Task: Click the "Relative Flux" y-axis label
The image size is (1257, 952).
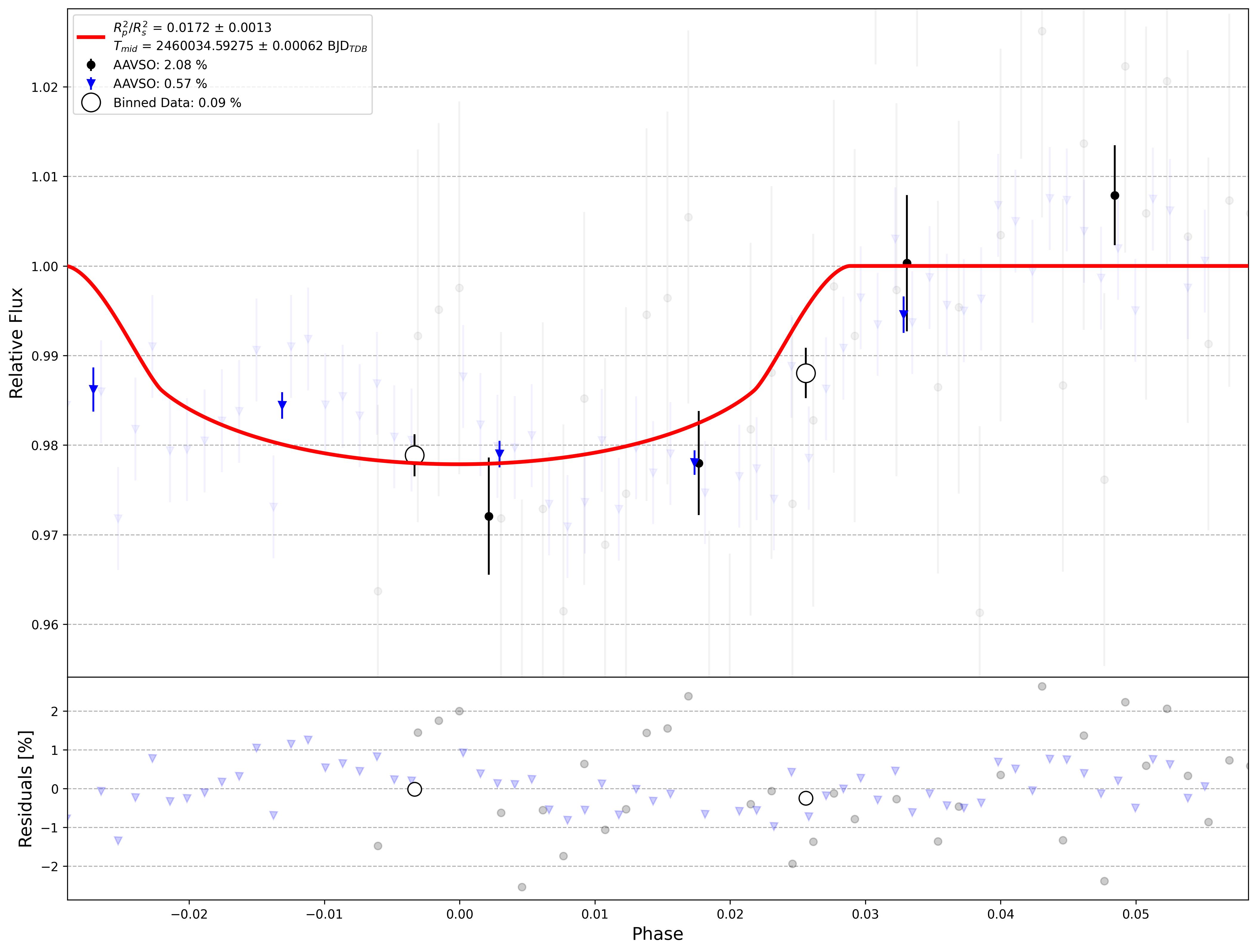Action: [16, 343]
